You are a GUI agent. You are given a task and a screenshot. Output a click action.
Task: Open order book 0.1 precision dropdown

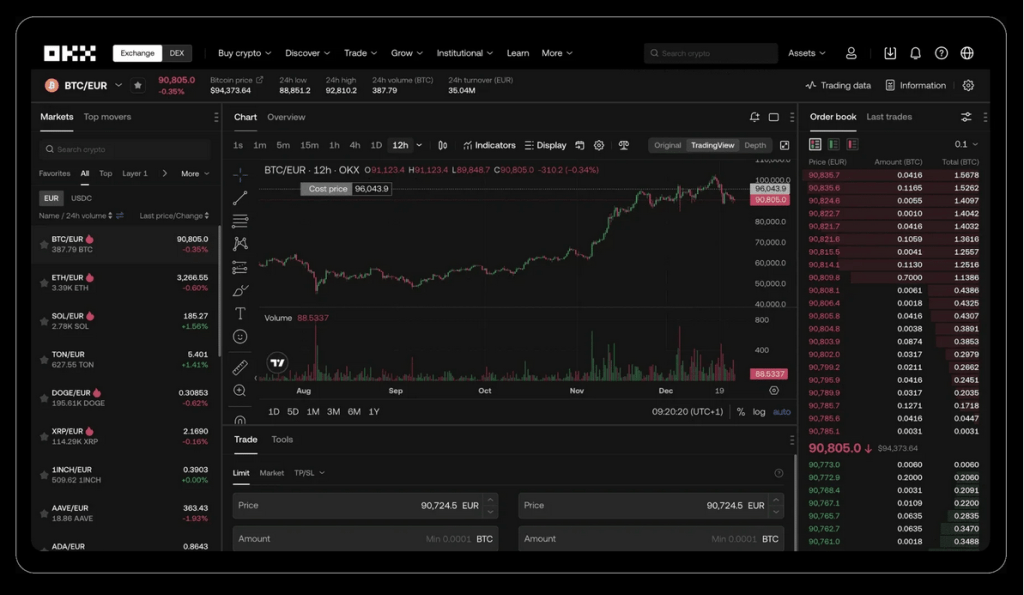pos(966,144)
